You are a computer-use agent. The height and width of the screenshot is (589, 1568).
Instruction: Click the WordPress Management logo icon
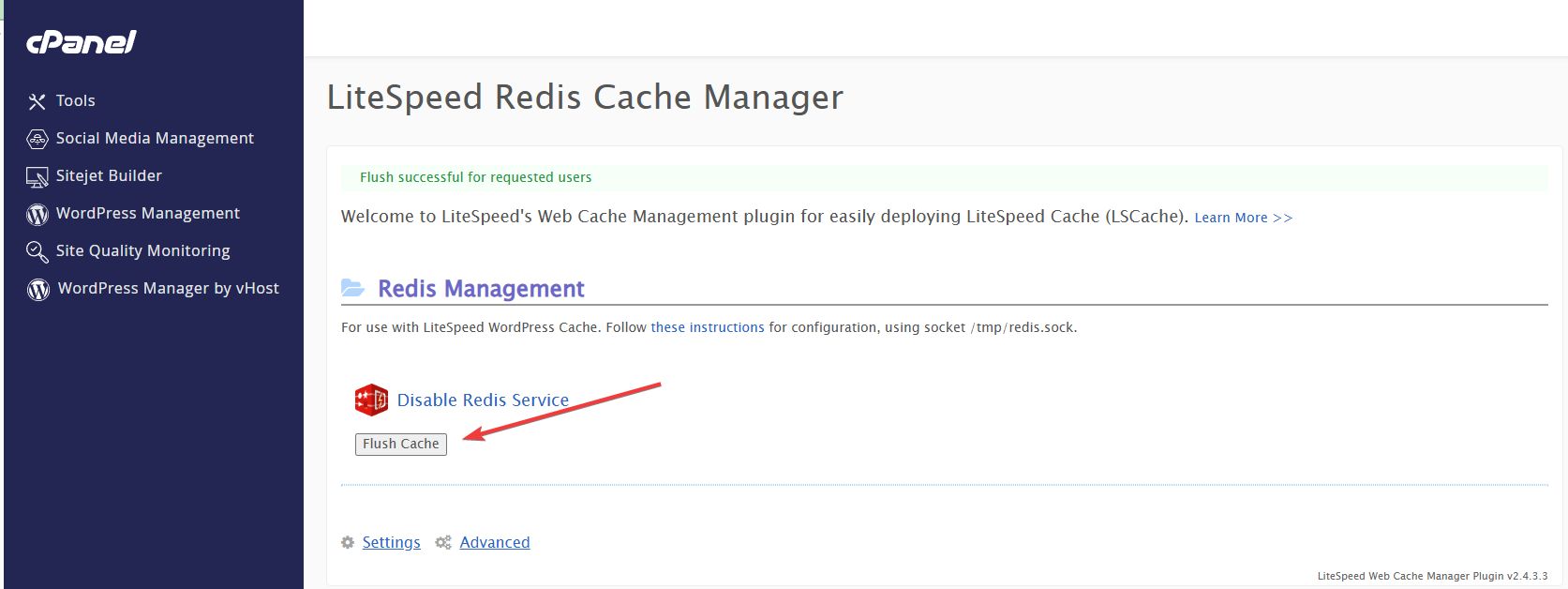click(37, 215)
